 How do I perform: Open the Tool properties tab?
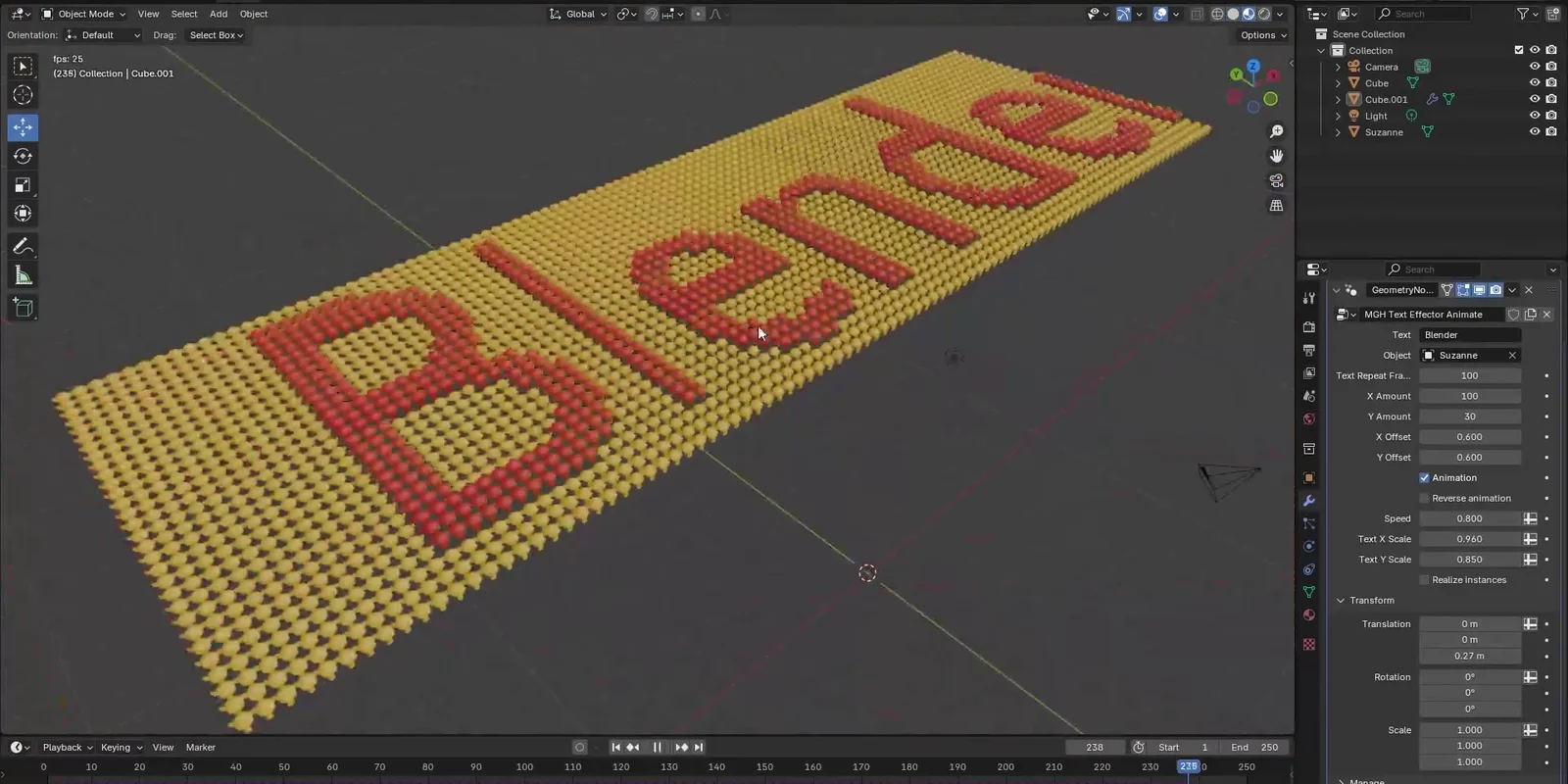(1309, 297)
